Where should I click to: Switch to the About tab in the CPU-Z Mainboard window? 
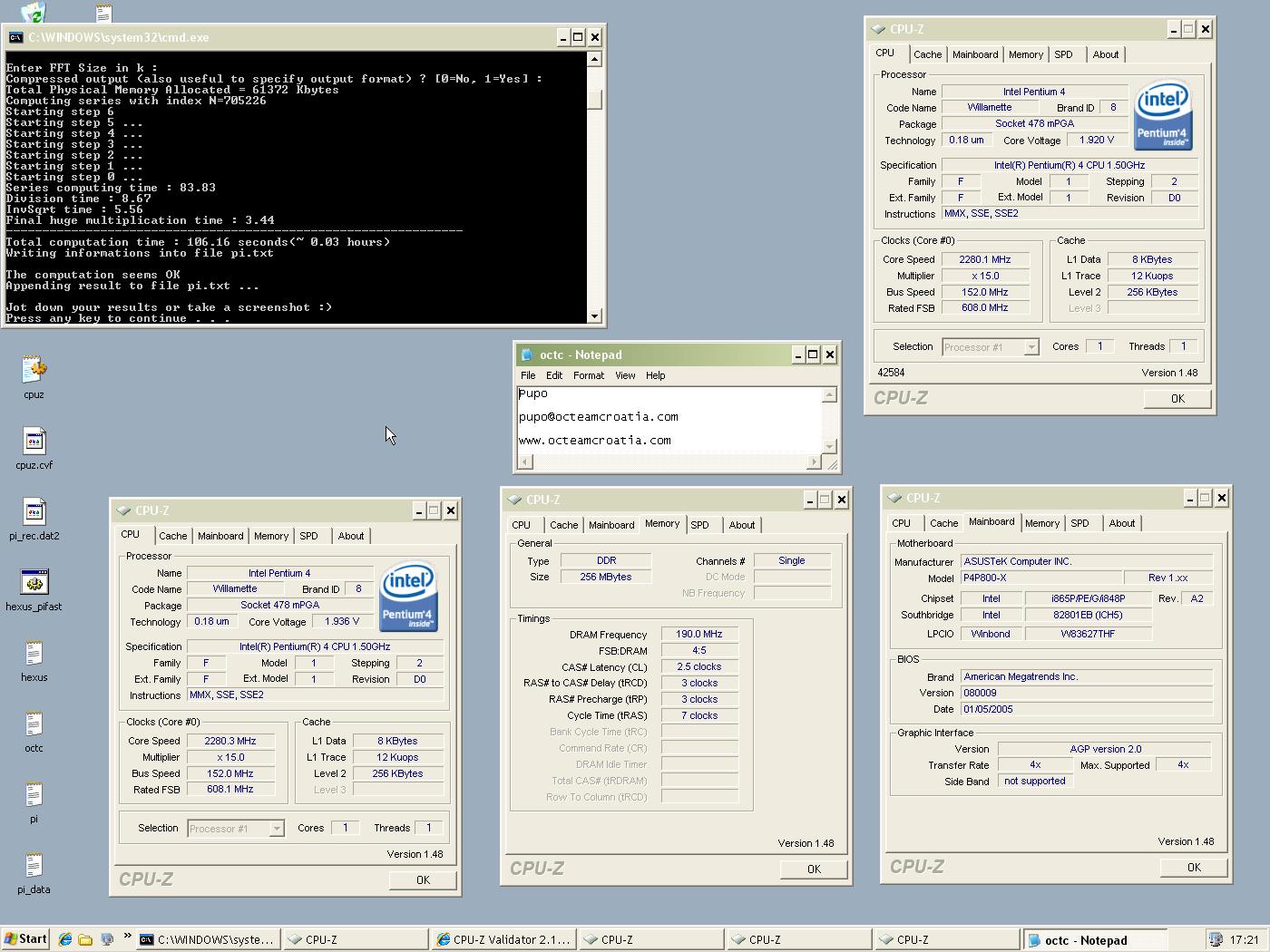[1122, 523]
